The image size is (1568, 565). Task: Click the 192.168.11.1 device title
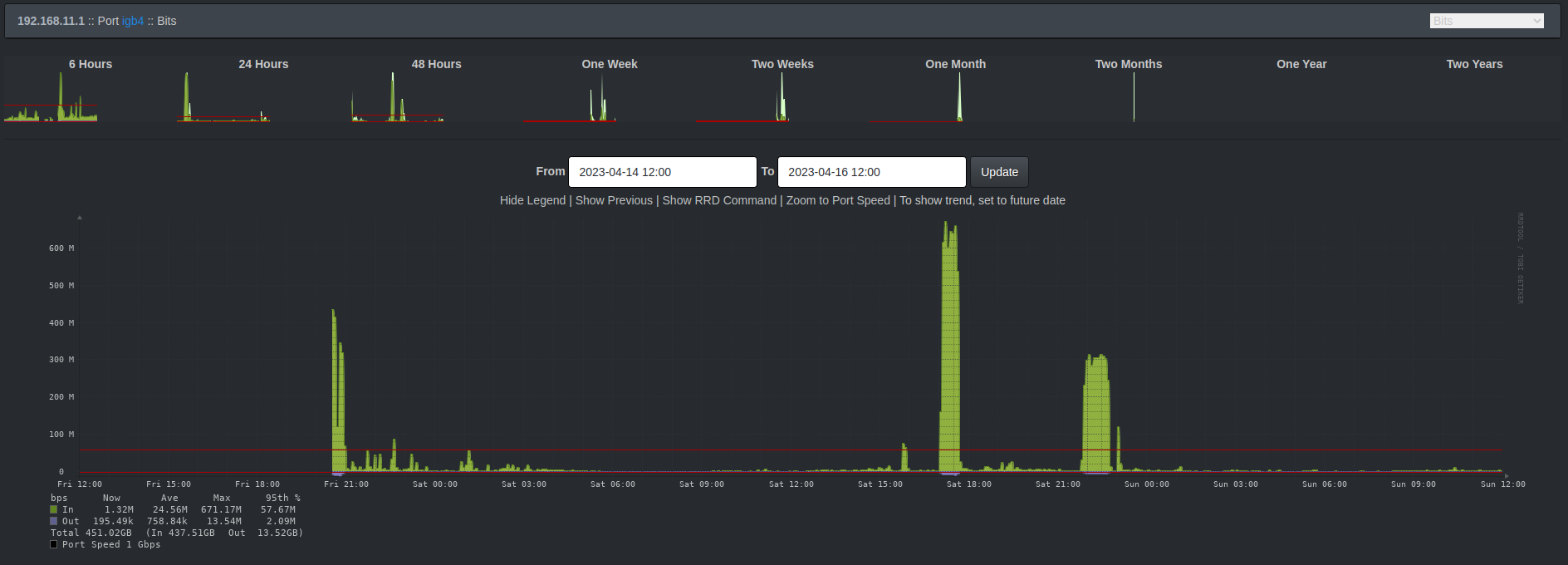[51, 21]
